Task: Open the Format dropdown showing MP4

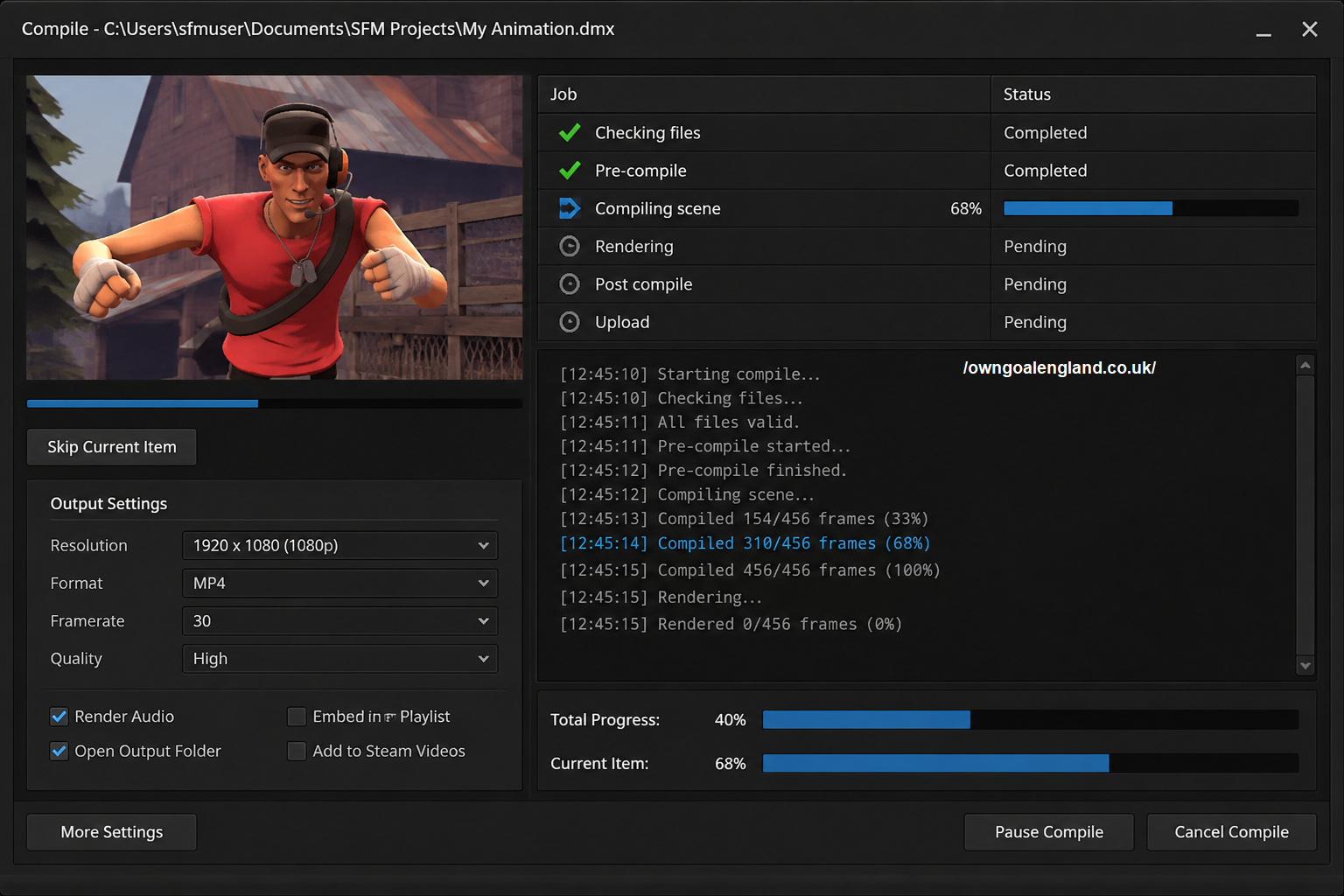Action: [339, 583]
